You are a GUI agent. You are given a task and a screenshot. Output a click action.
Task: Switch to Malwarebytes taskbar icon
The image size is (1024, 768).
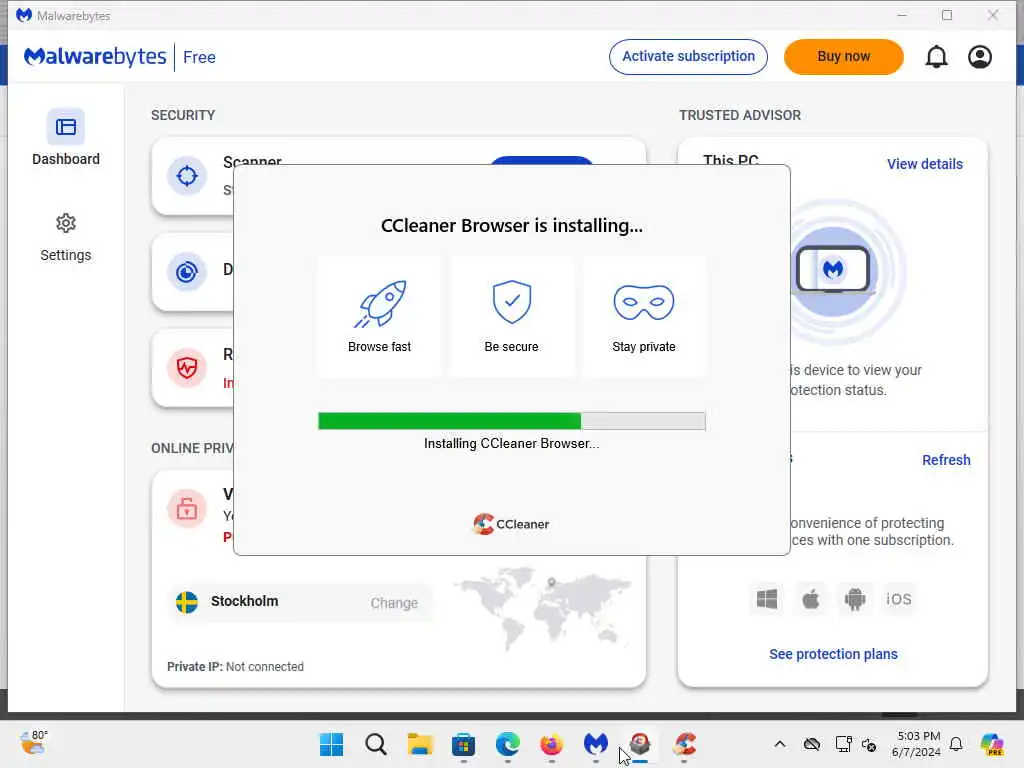(596, 744)
